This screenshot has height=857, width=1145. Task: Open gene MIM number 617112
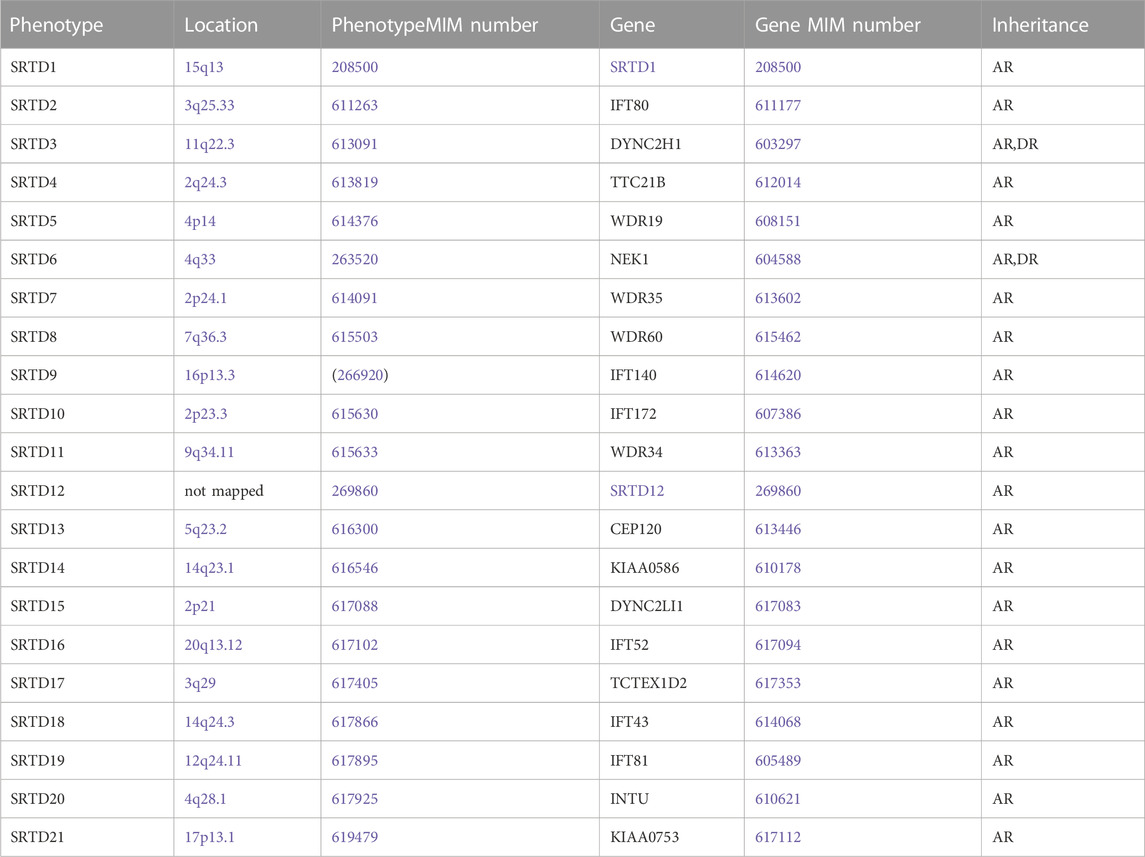pyautogui.click(x=778, y=837)
